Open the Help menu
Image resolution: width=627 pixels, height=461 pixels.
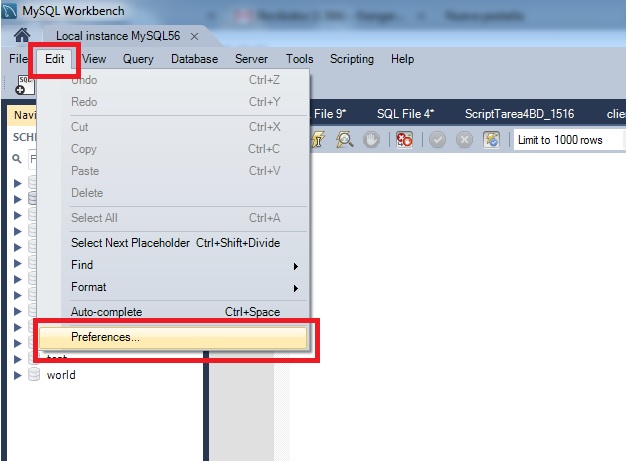402,59
